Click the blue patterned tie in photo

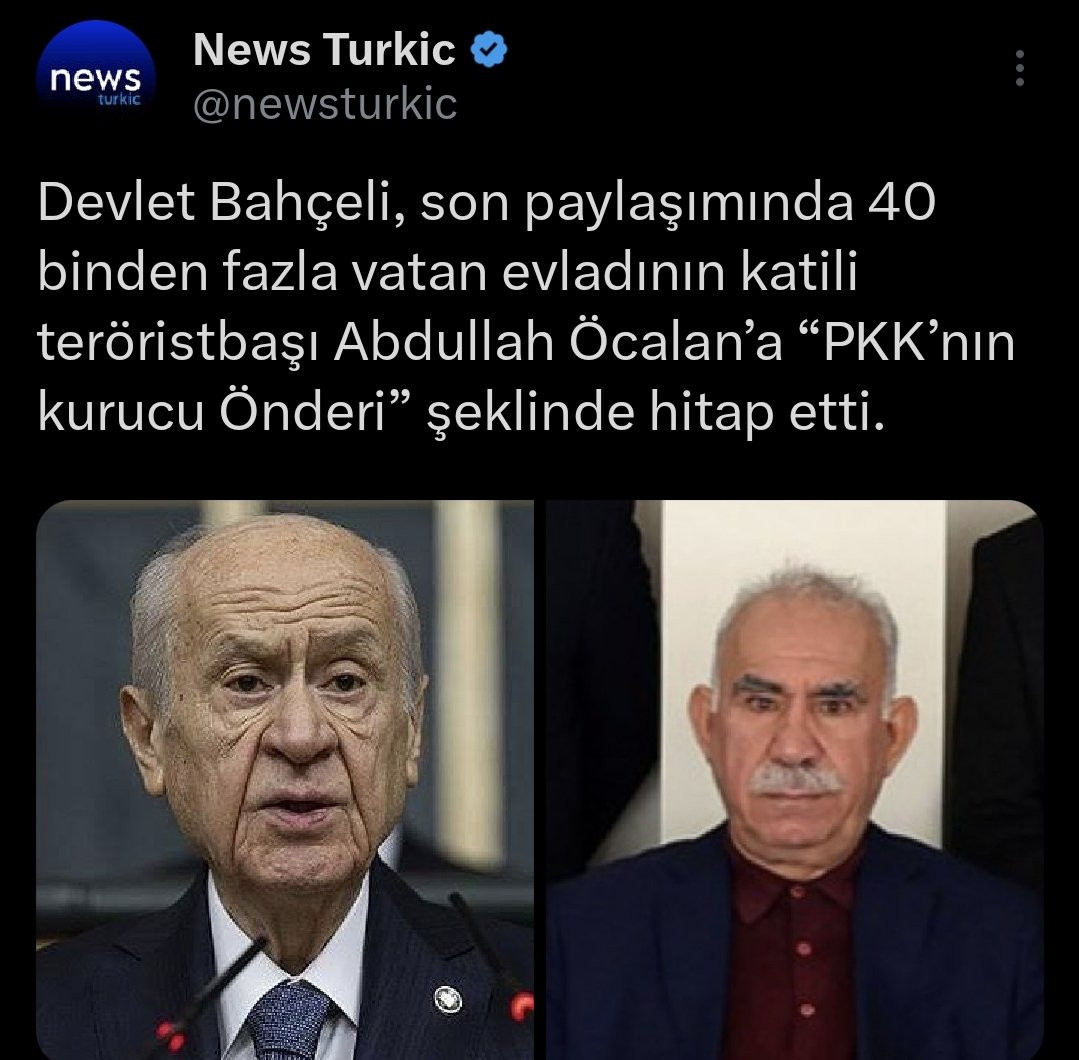(x=289, y=1020)
